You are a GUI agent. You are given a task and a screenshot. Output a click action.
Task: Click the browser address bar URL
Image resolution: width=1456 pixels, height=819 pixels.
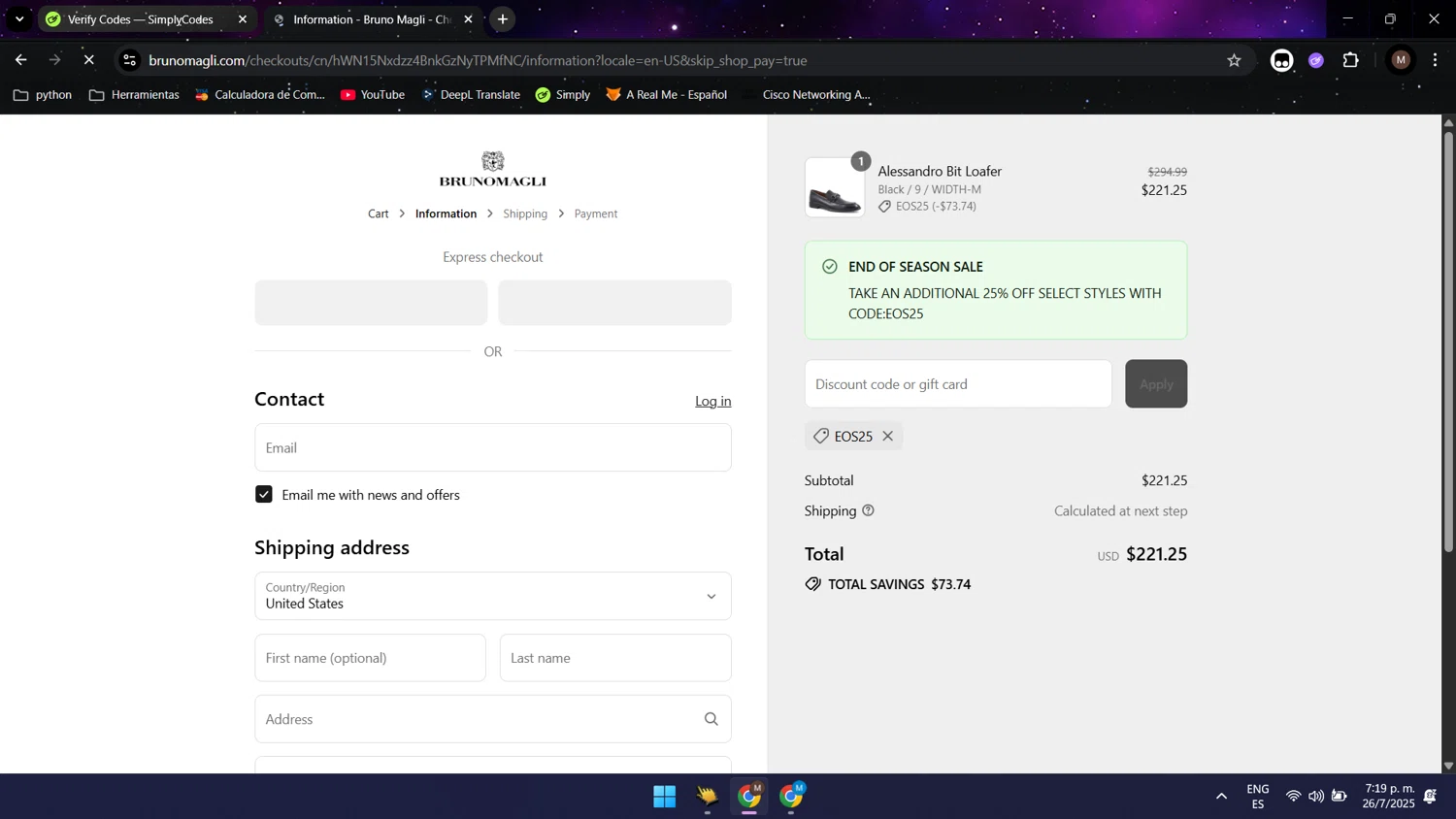tap(478, 60)
